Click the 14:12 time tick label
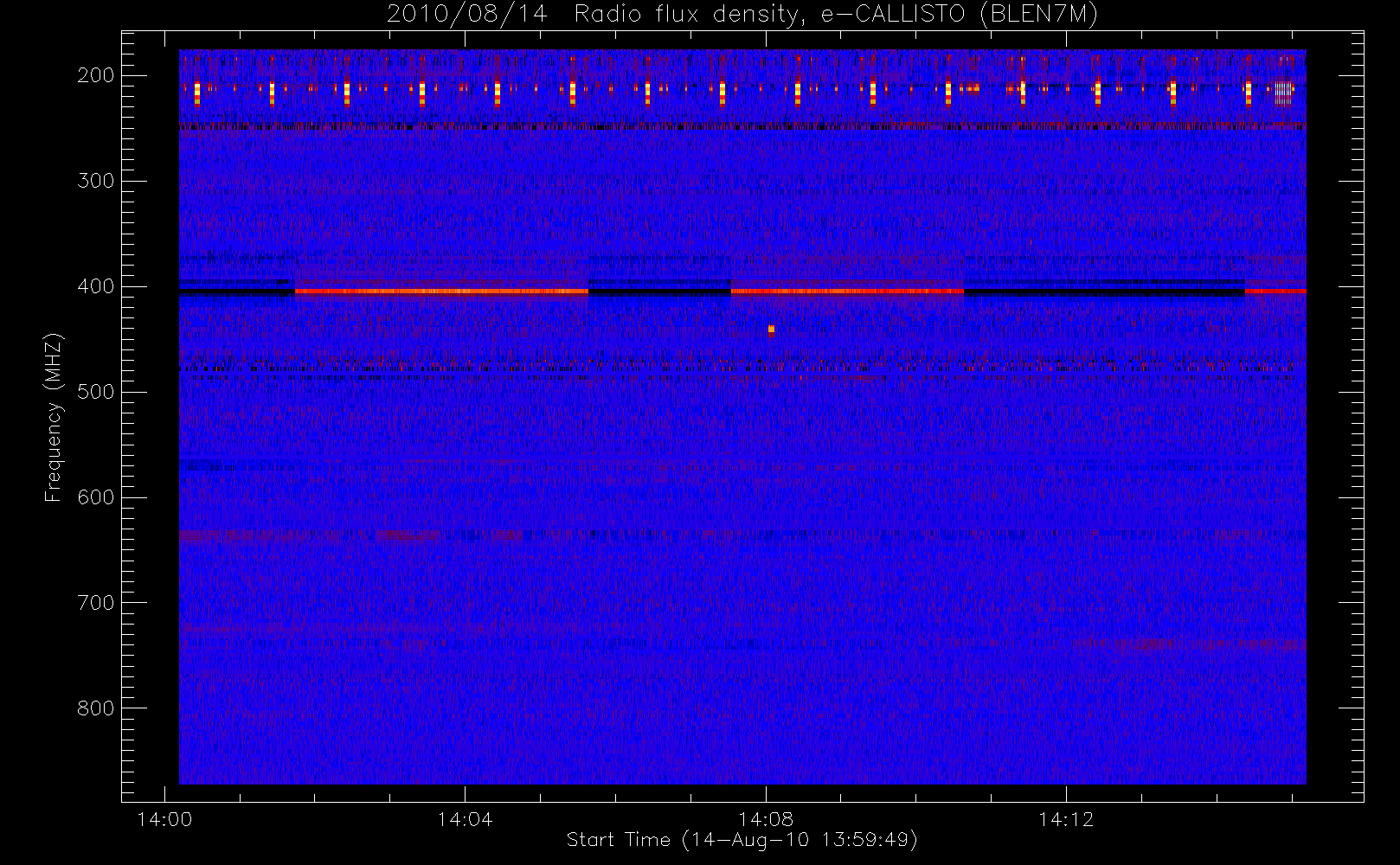Image resolution: width=1400 pixels, height=865 pixels. click(x=1066, y=819)
